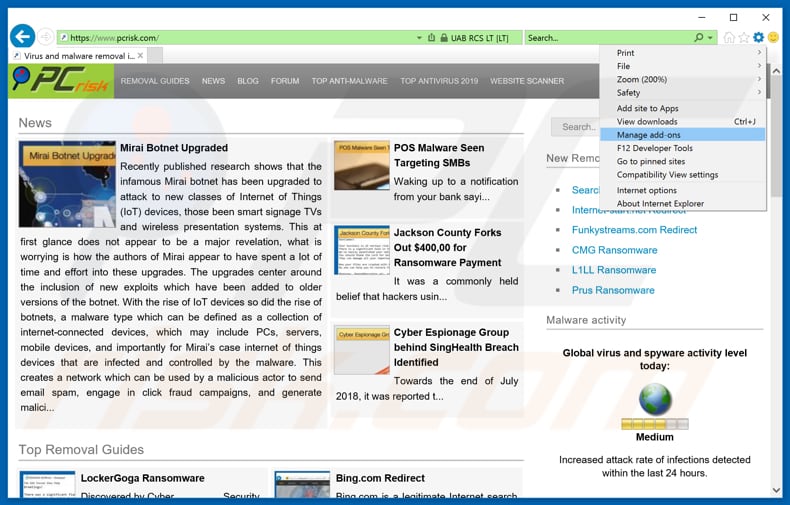Click the REMOVAL GUIDES nav link
The image size is (790, 505).
click(x=155, y=81)
